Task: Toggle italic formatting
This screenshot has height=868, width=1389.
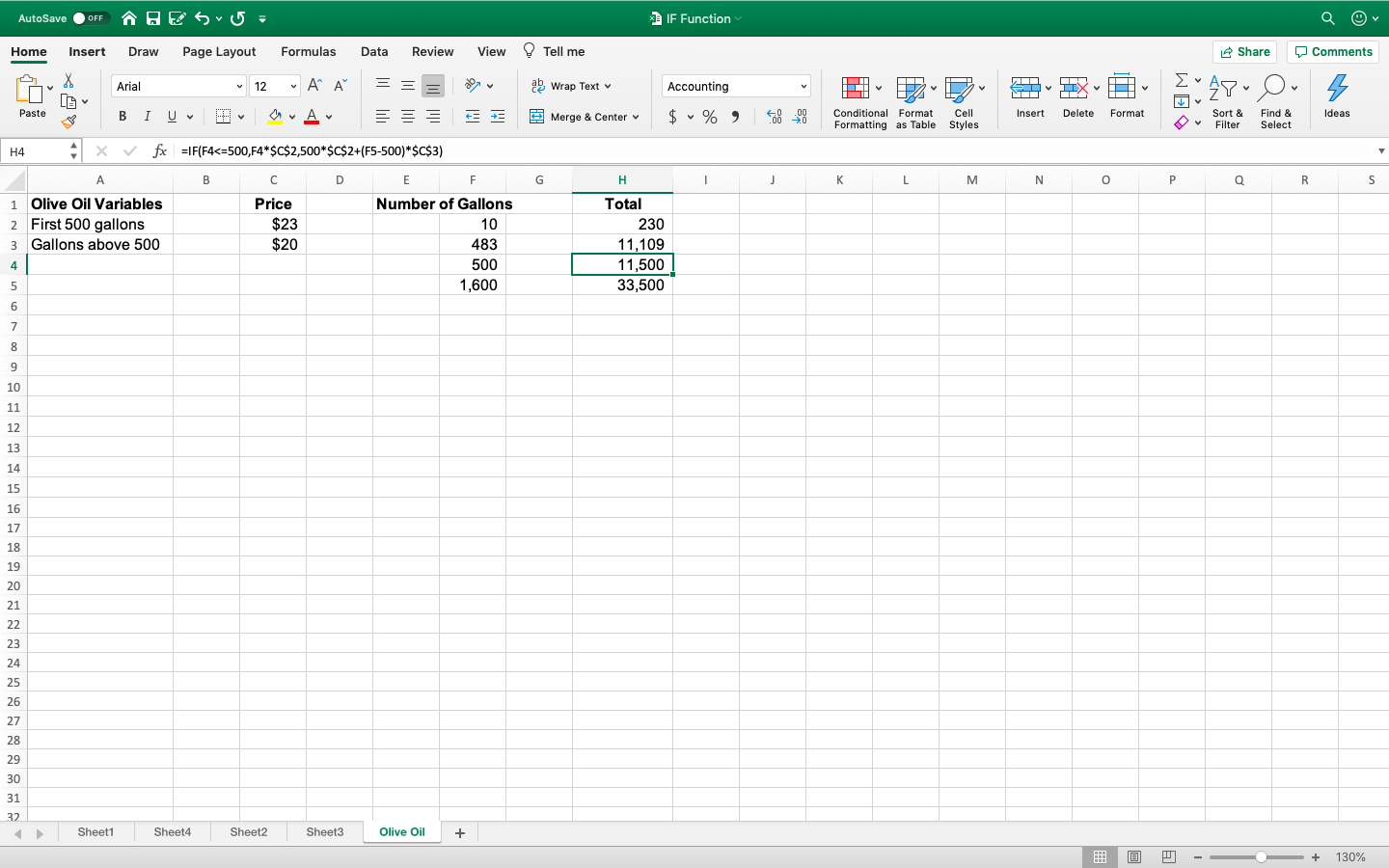Action: pyautogui.click(x=147, y=116)
